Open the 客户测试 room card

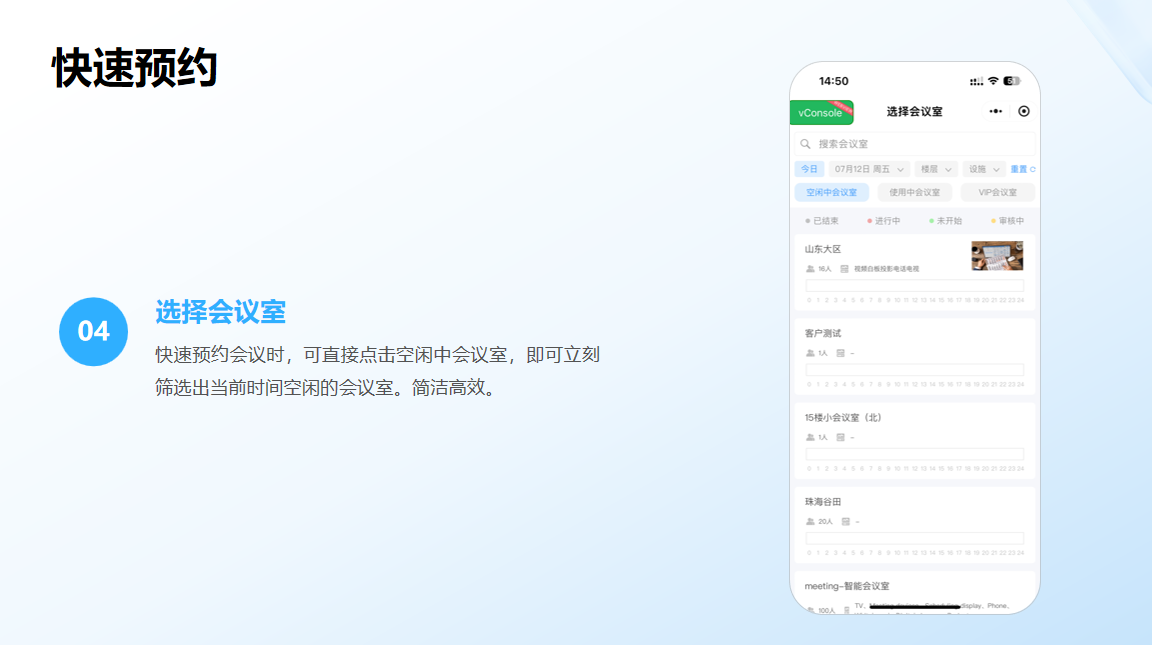(915, 356)
